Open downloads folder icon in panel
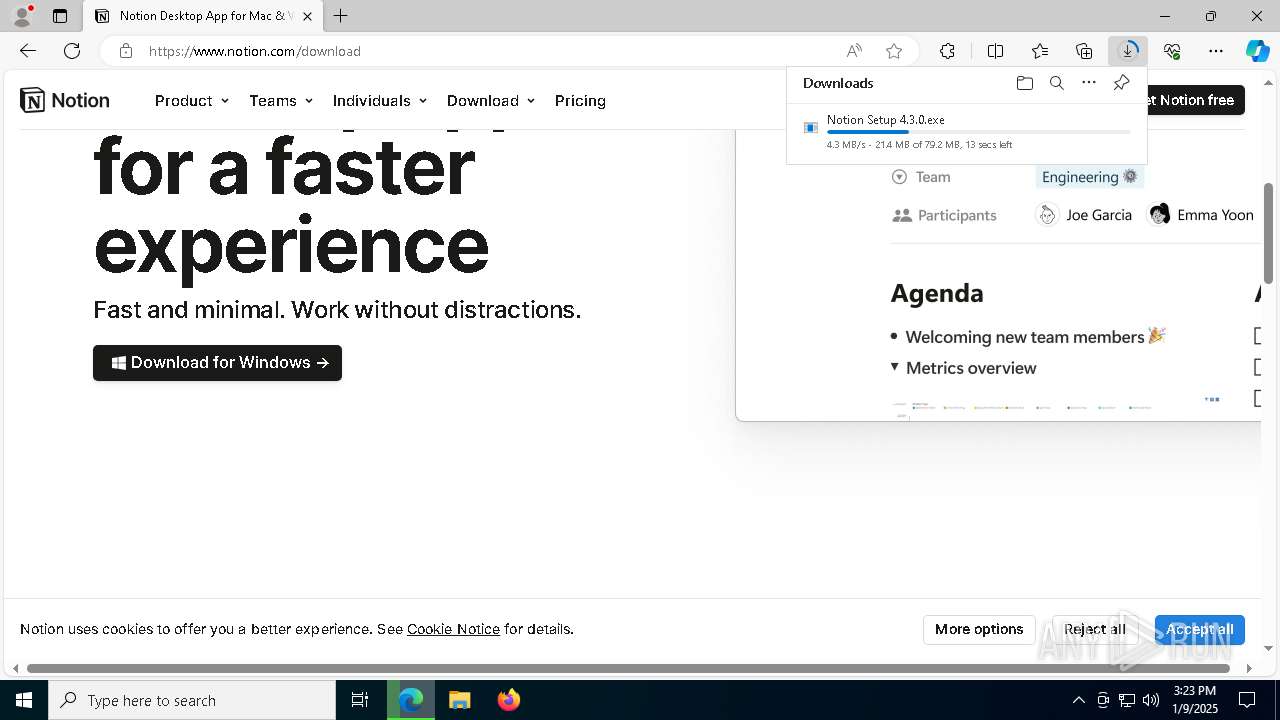Viewport: 1280px width, 720px height. pos(1024,83)
